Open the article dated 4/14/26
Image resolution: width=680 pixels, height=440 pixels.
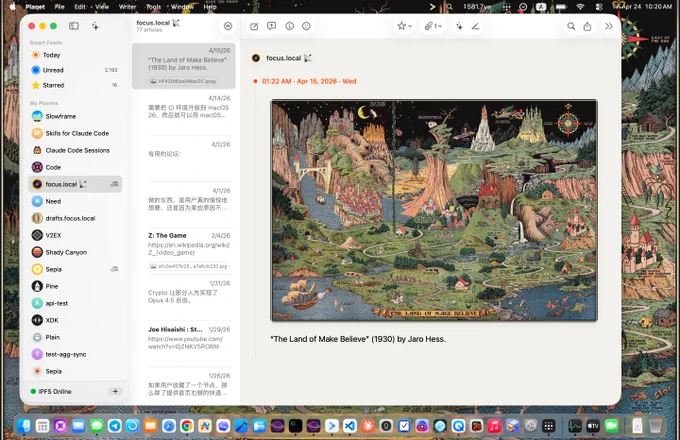[184, 112]
